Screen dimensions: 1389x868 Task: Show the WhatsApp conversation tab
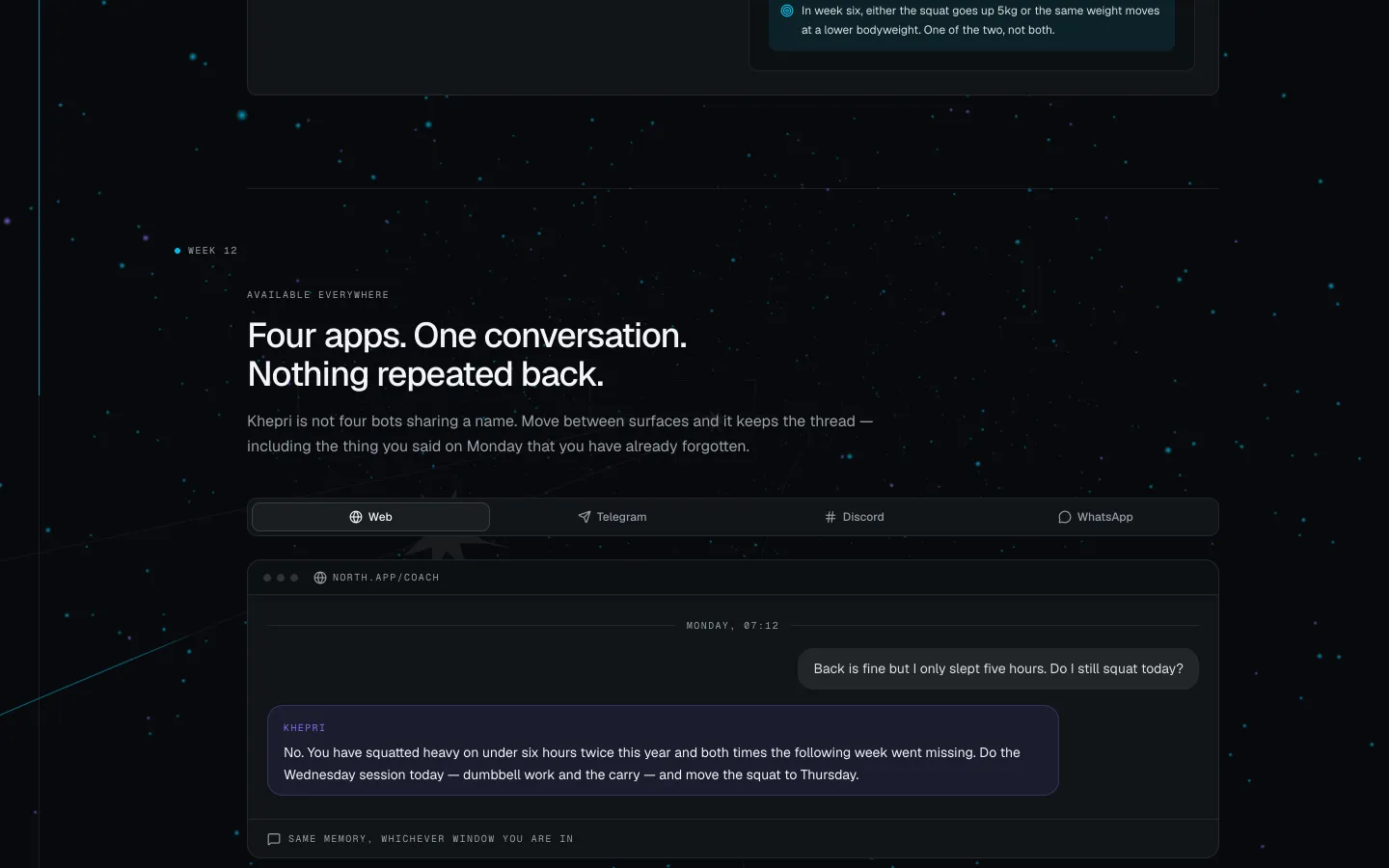tap(1096, 517)
